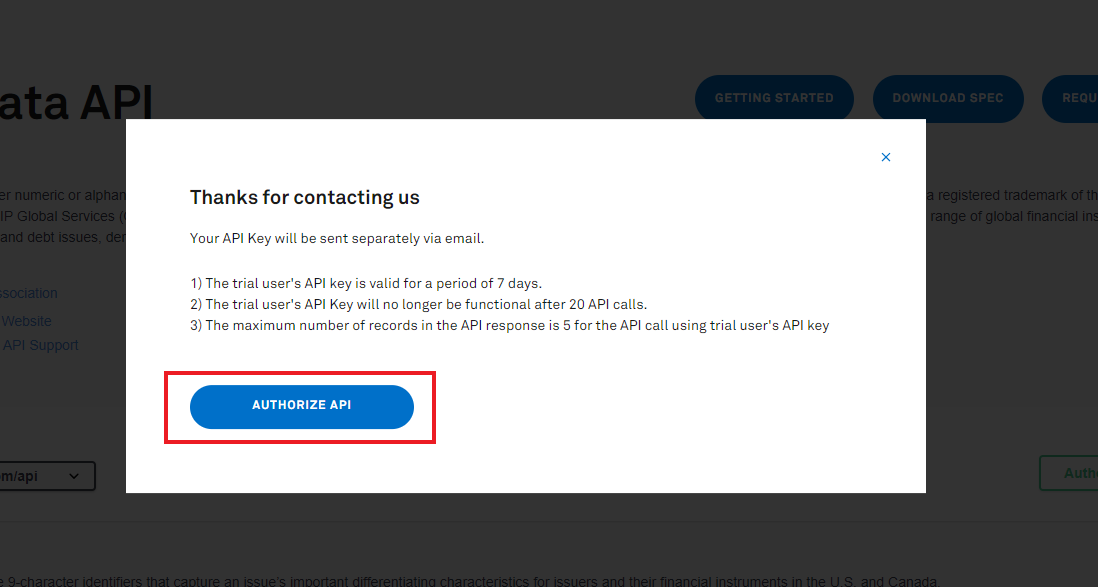Open the API Support link
Image resolution: width=1098 pixels, height=587 pixels.
(40, 344)
